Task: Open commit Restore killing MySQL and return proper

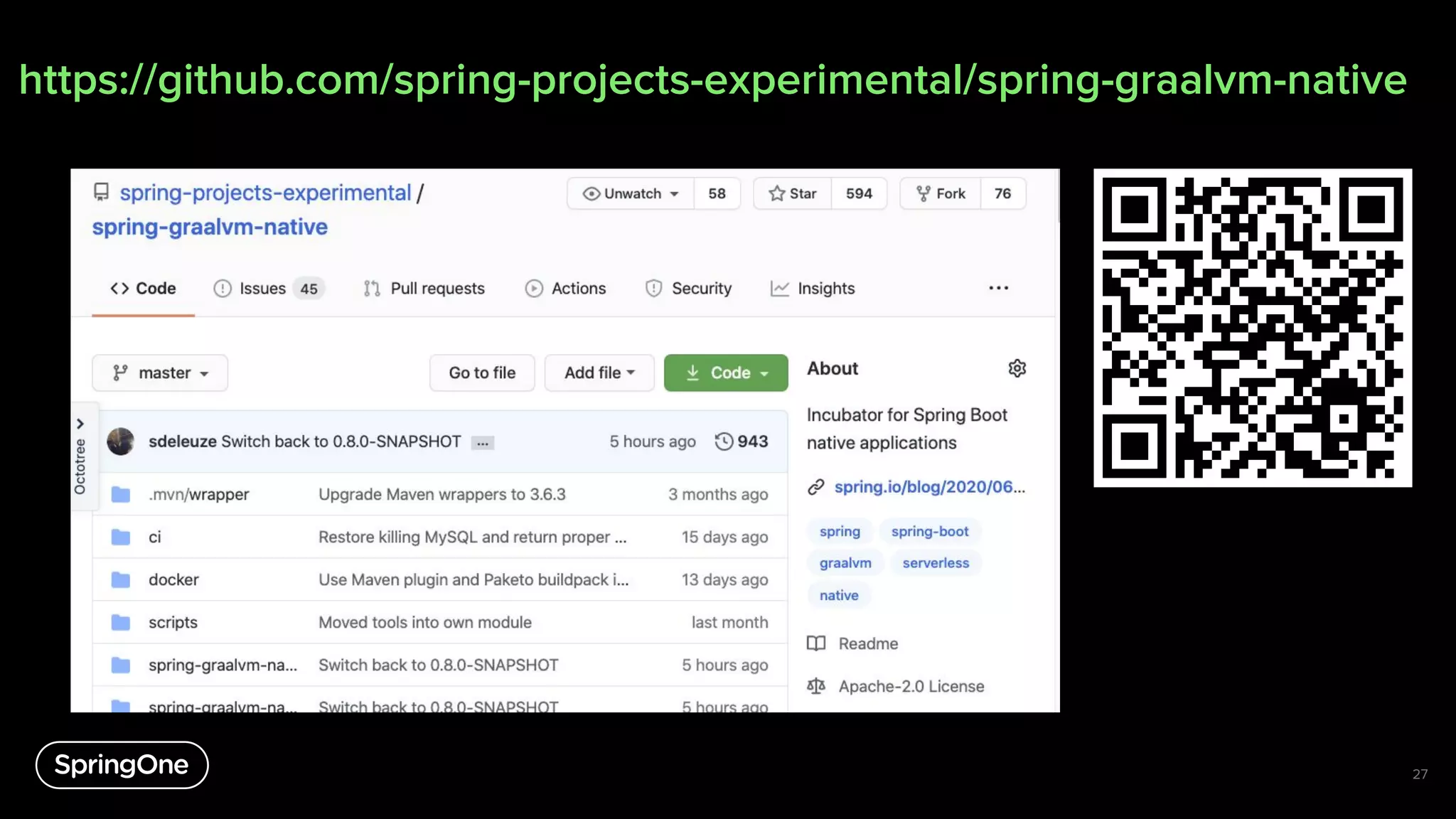Action: click(472, 537)
